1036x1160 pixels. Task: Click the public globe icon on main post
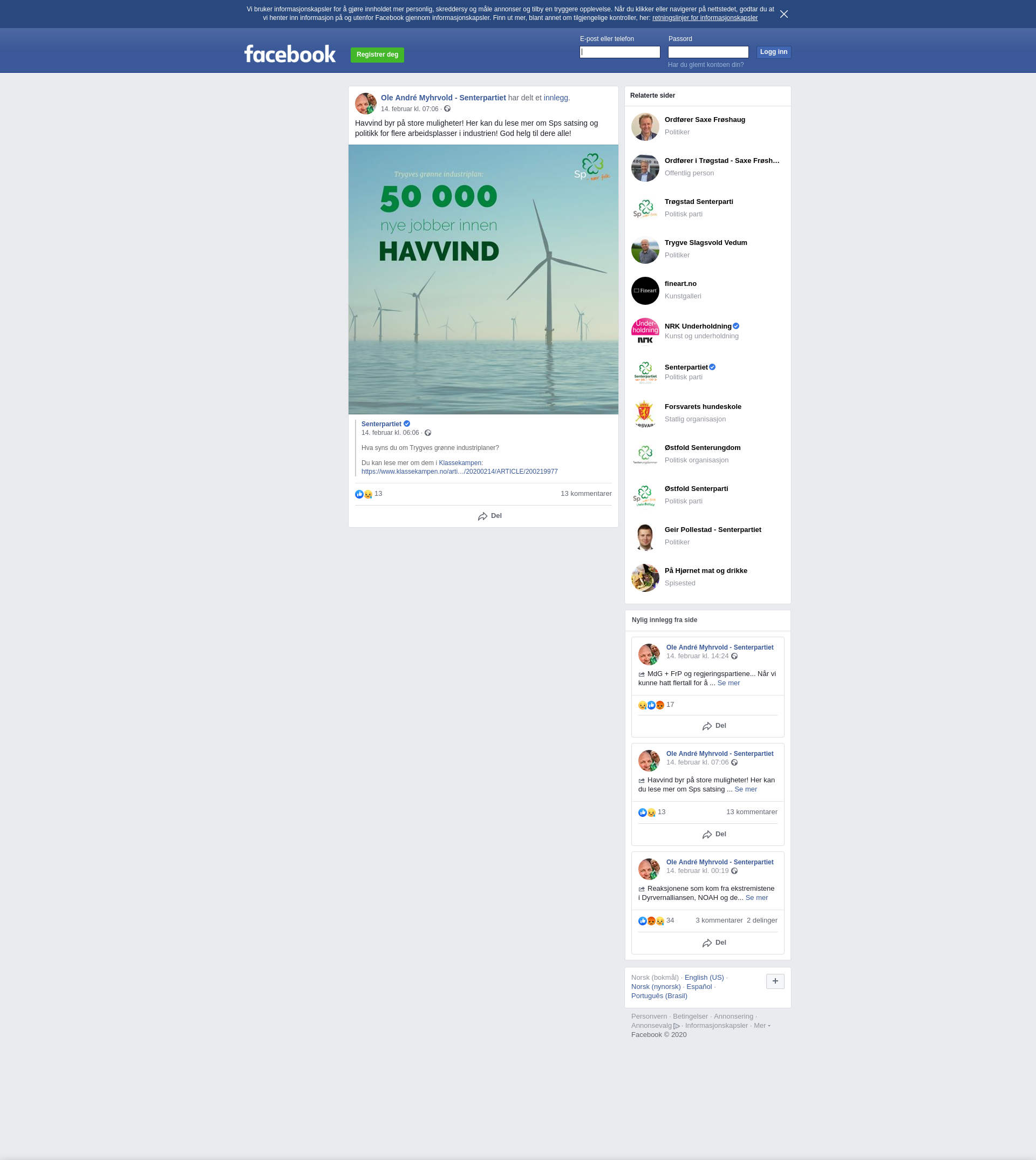click(447, 108)
